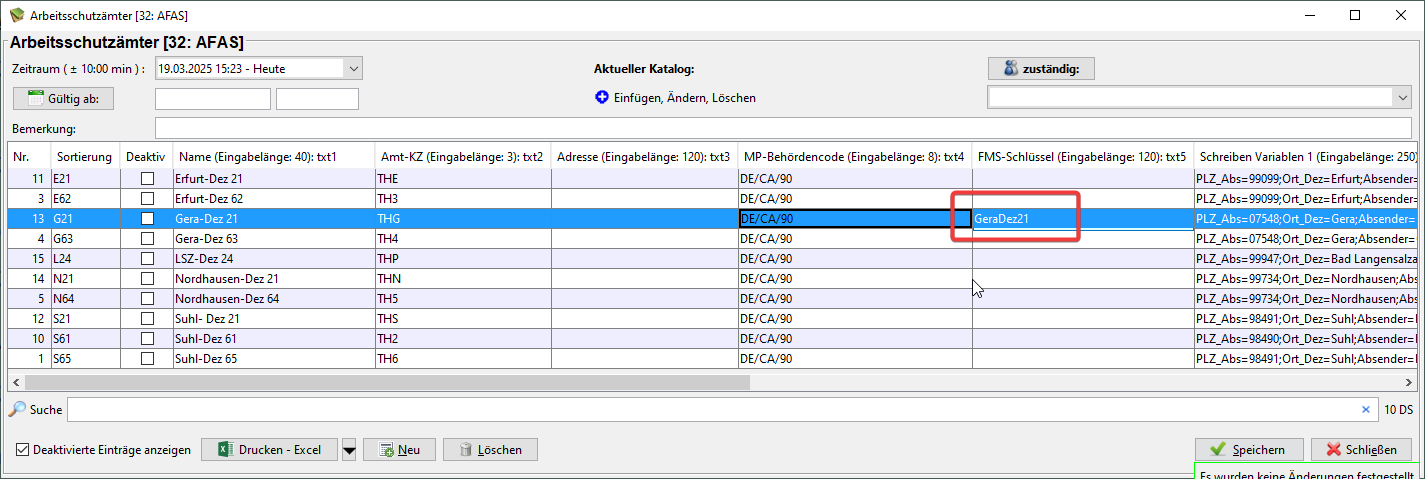Sort by the Sortierung column header
Viewport: 1425px width, 479px height.
pyautogui.click(x=84, y=157)
